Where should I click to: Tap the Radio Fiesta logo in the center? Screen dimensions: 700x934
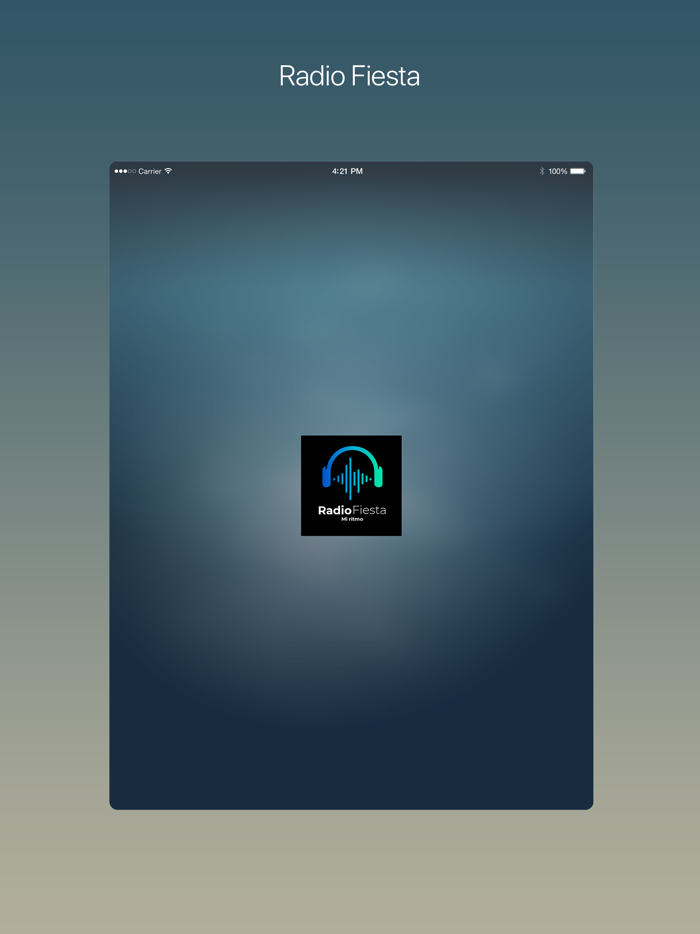point(351,485)
